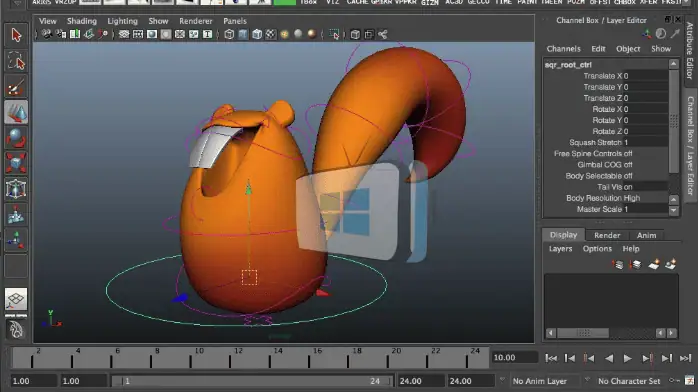
Task: Click the Isolate Select icon
Action: coord(334,34)
